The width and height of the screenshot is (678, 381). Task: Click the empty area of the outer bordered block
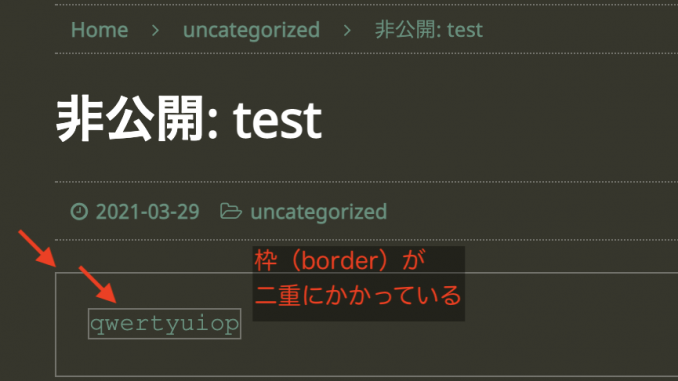pos(432,346)
